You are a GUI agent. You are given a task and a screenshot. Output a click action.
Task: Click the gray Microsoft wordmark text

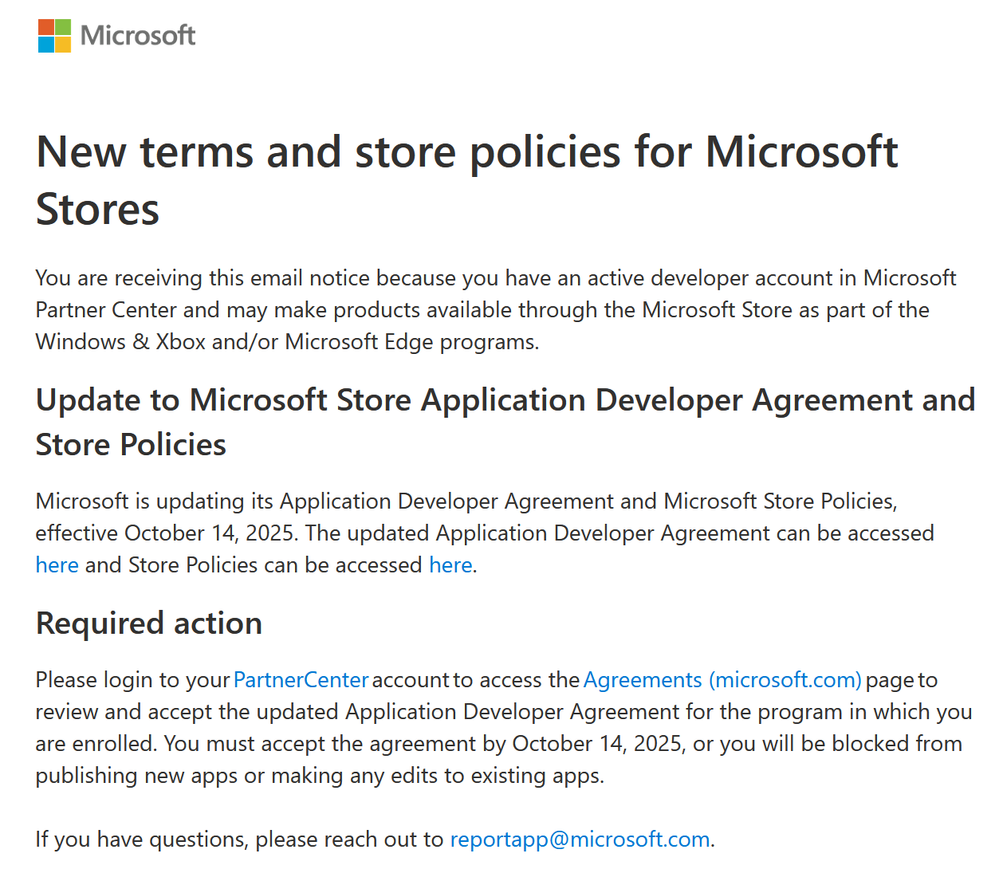[138, 36]
